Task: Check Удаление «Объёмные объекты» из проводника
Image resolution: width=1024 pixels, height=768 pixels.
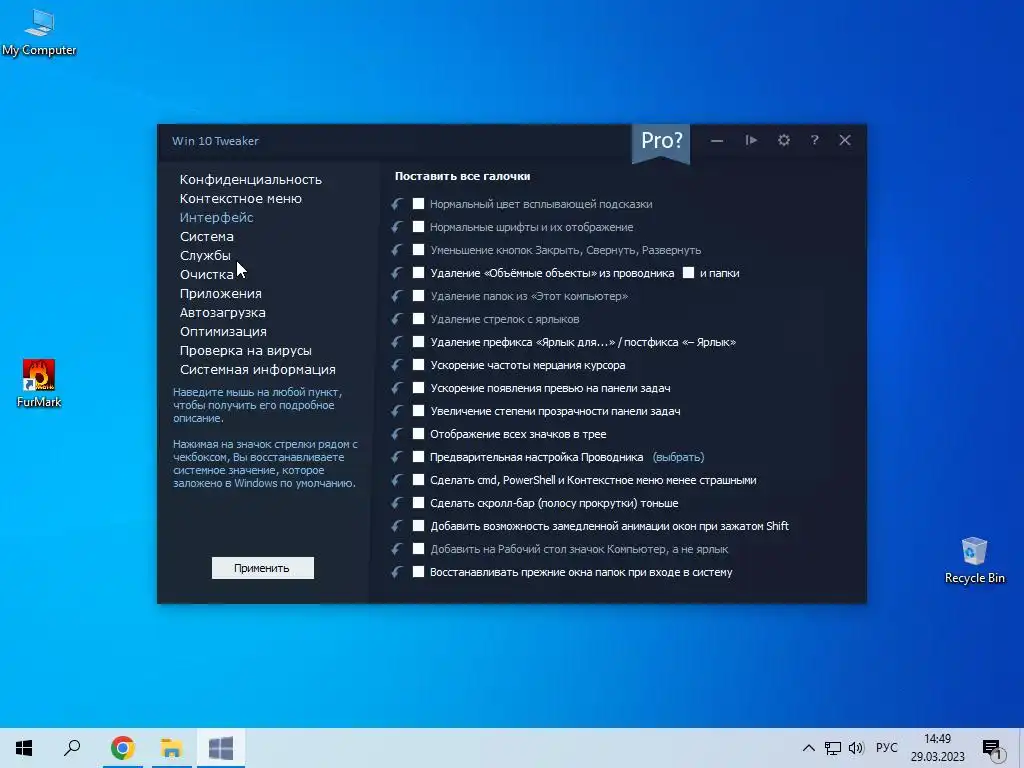Action: 419,273
